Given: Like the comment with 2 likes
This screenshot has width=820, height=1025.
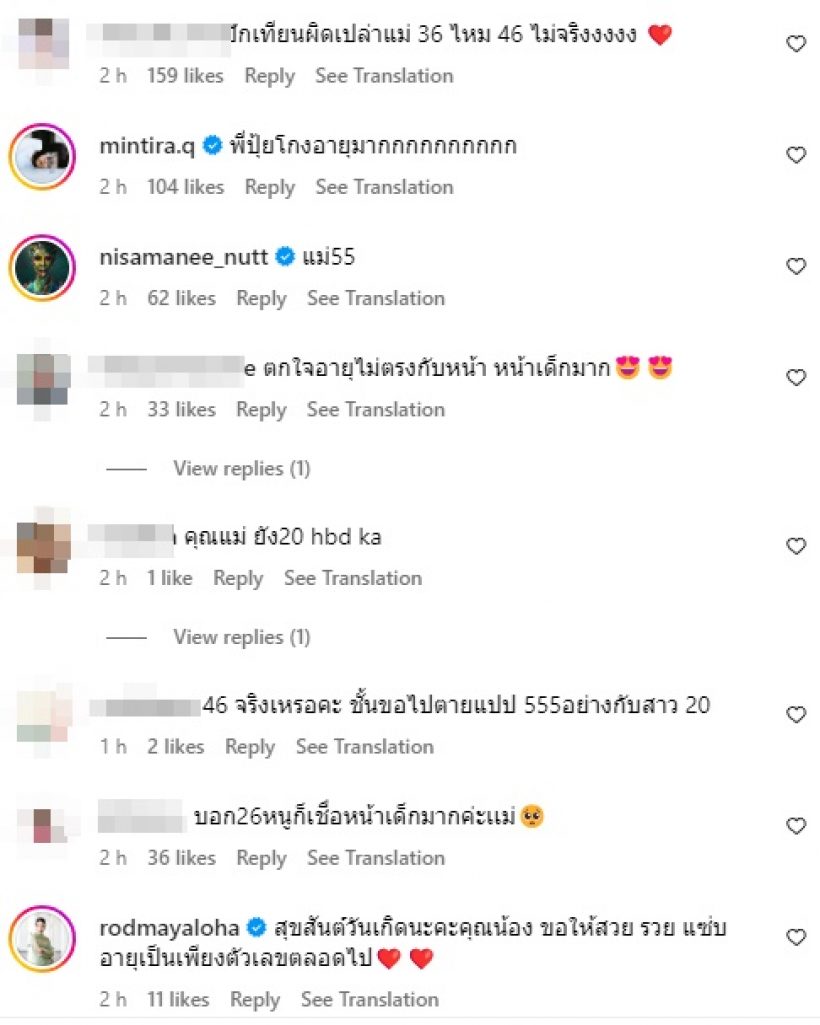Looking at the screenshot, I should (796, 714).
